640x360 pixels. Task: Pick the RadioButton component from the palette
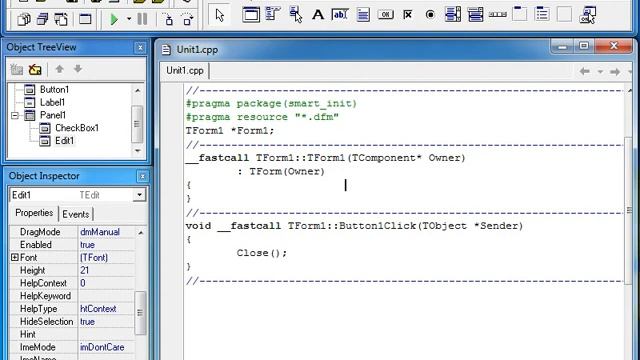click(x=430, y=15)
